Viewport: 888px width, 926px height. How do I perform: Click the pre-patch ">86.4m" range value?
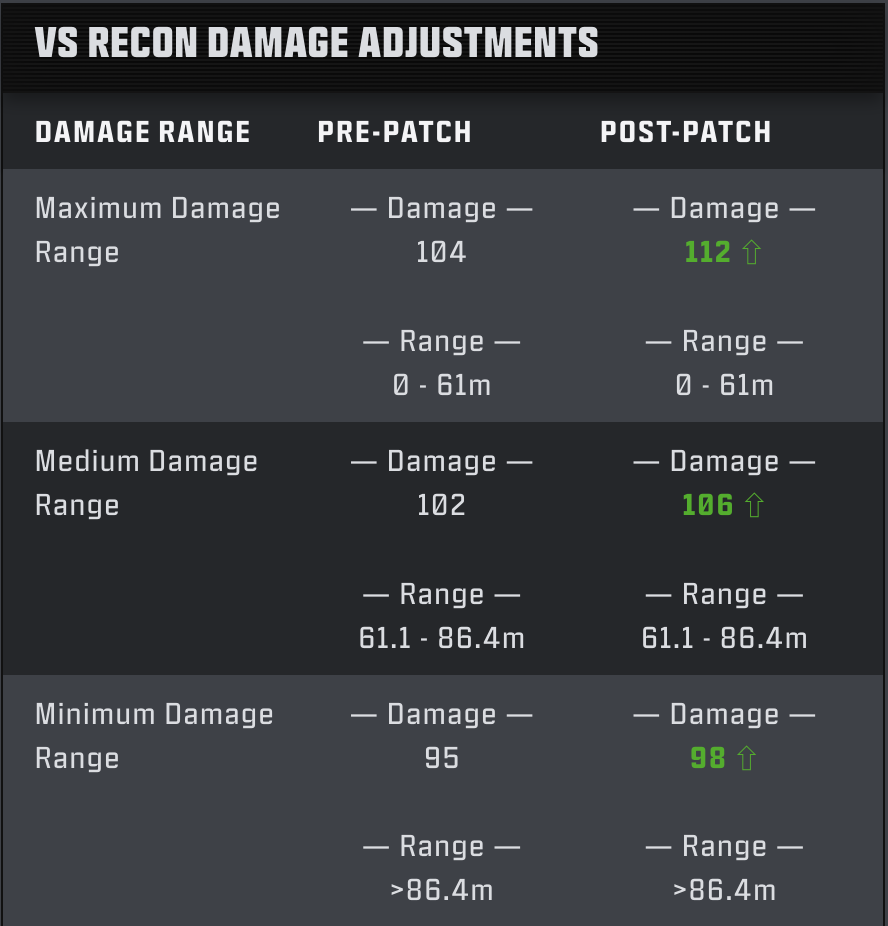441,890
